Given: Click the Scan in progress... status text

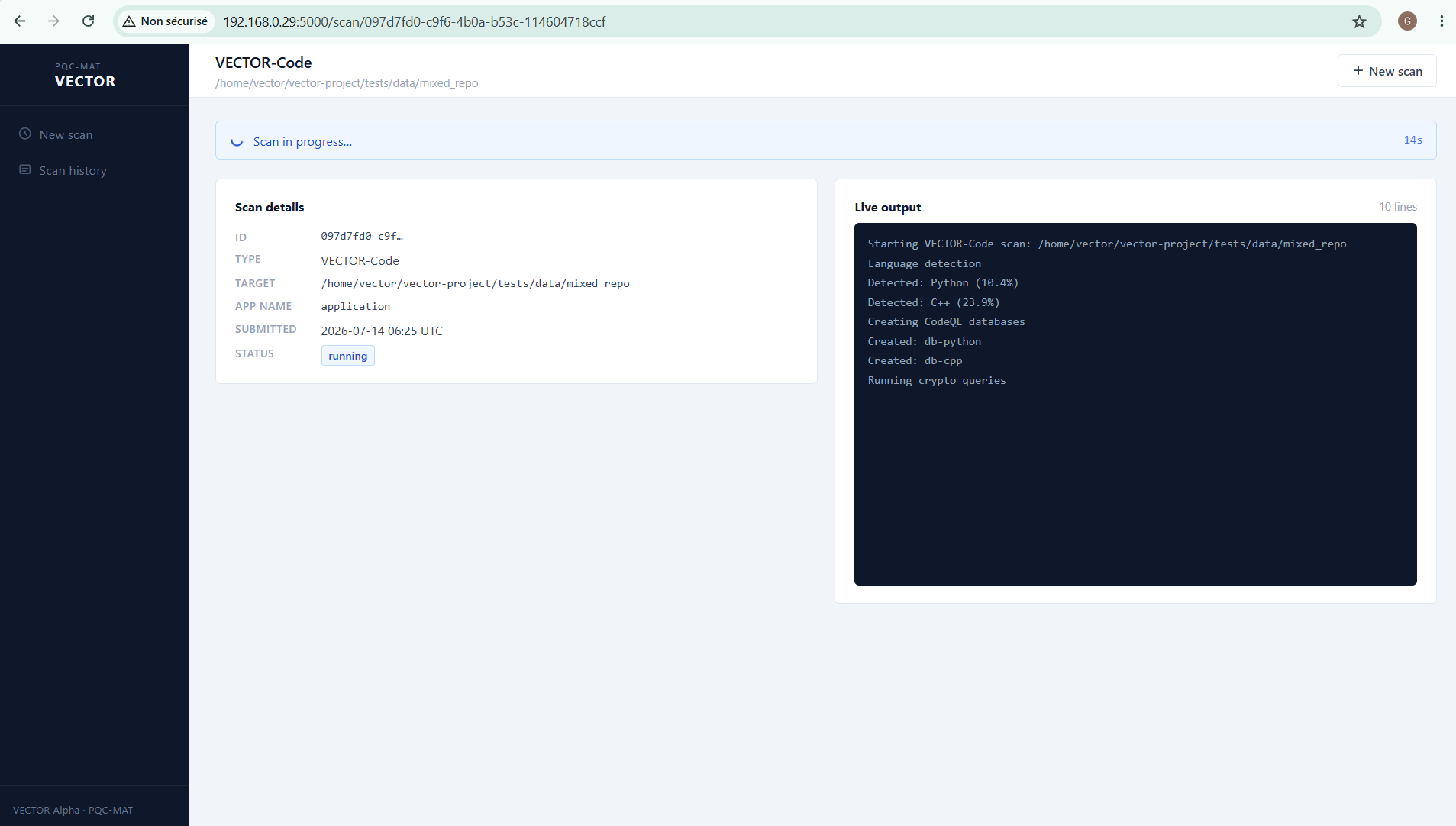Looking at the screenshot, I should (302, 142).
